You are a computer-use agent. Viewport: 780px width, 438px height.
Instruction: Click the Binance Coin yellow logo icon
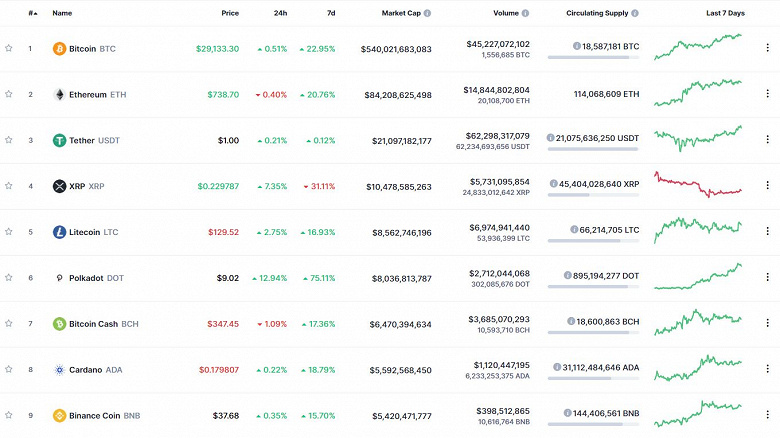coord(59,415)
